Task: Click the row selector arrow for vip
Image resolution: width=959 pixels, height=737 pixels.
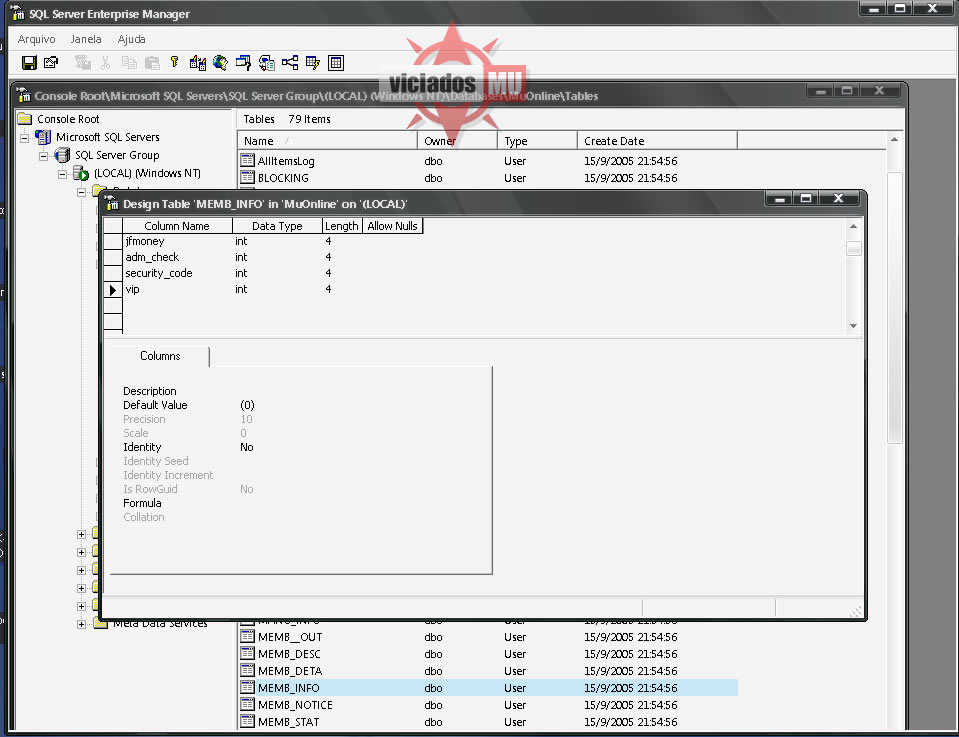Action: pos(113,289)
